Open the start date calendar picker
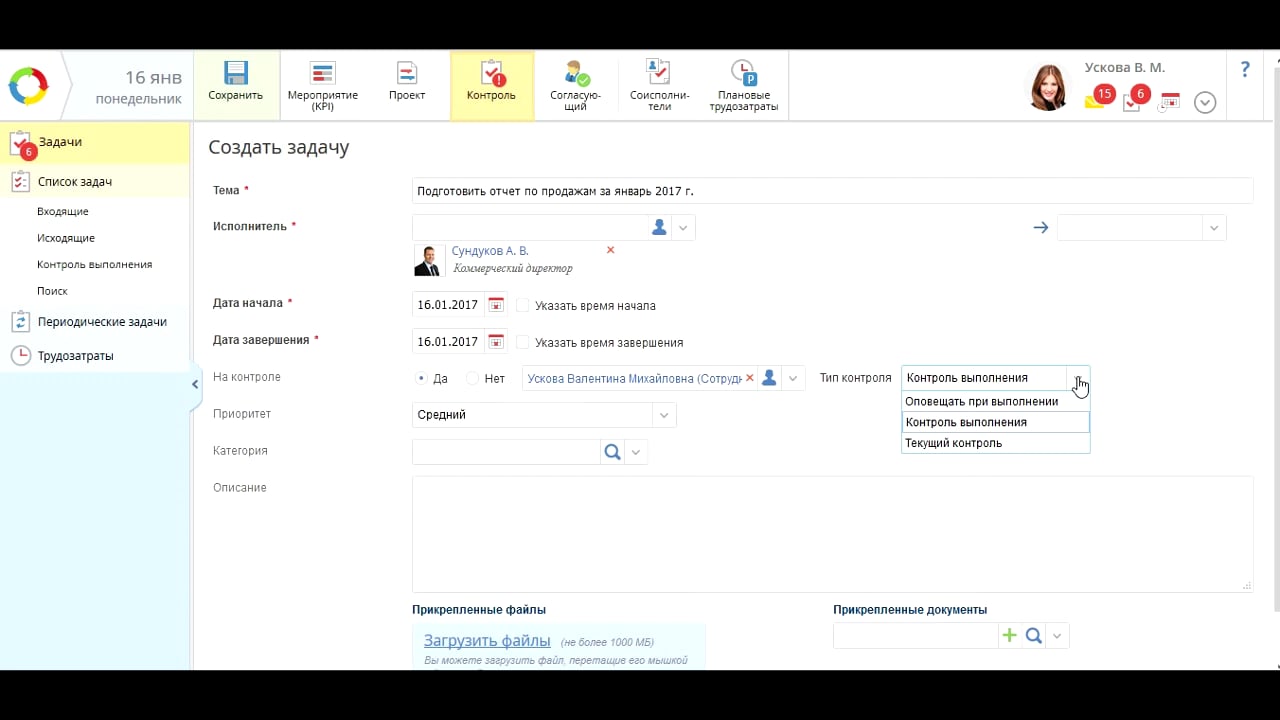 click(x=495, y=305)
